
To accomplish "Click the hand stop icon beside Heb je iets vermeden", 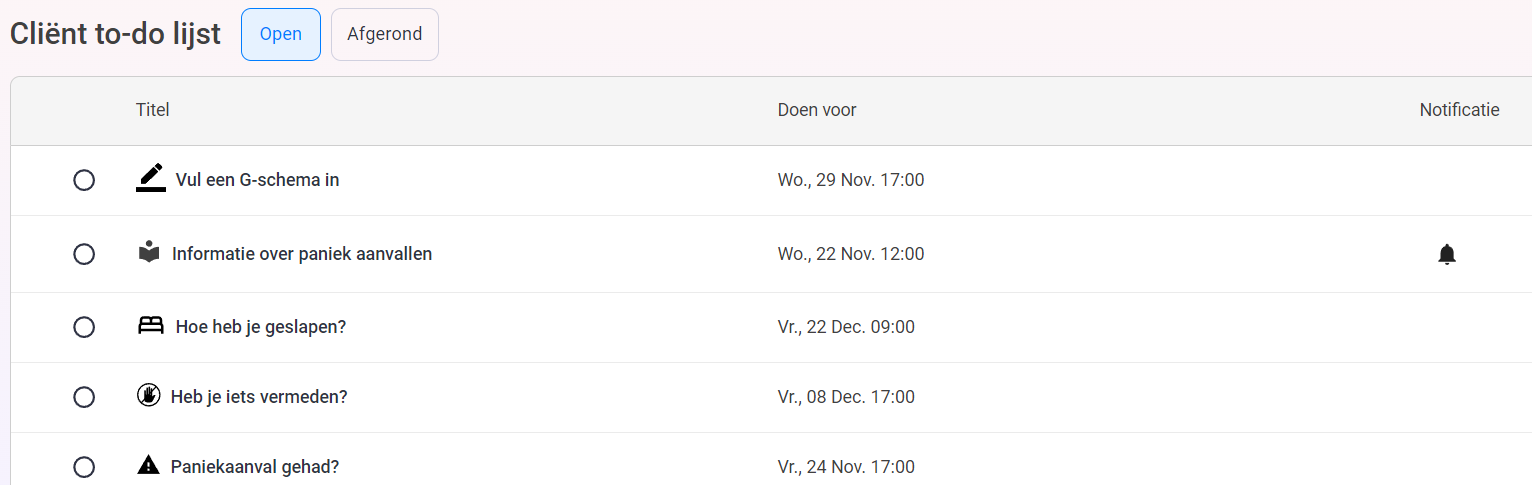I will (x=148, y=395).
